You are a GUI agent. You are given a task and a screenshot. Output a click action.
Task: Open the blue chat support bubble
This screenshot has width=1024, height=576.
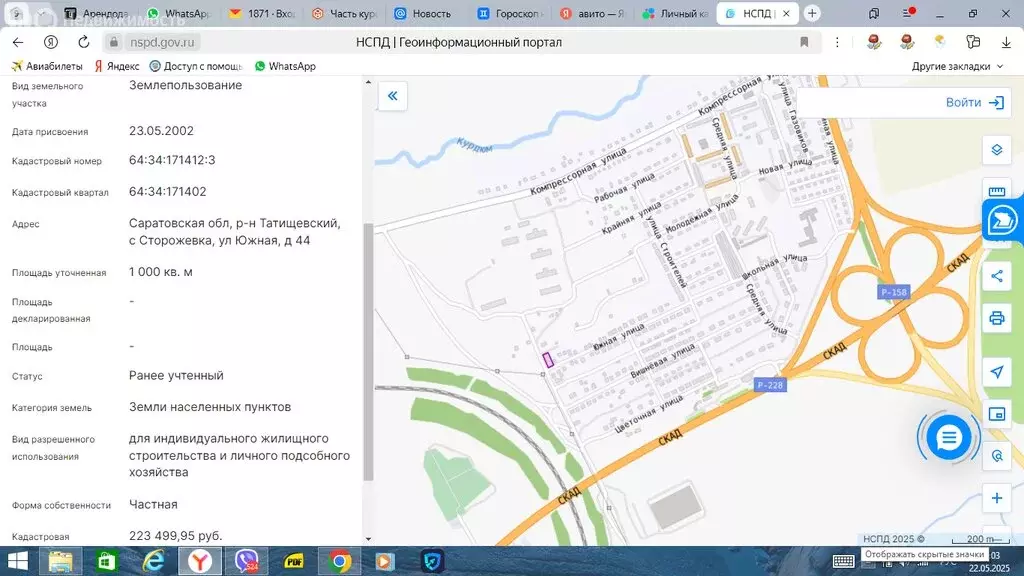click(948, 438)
